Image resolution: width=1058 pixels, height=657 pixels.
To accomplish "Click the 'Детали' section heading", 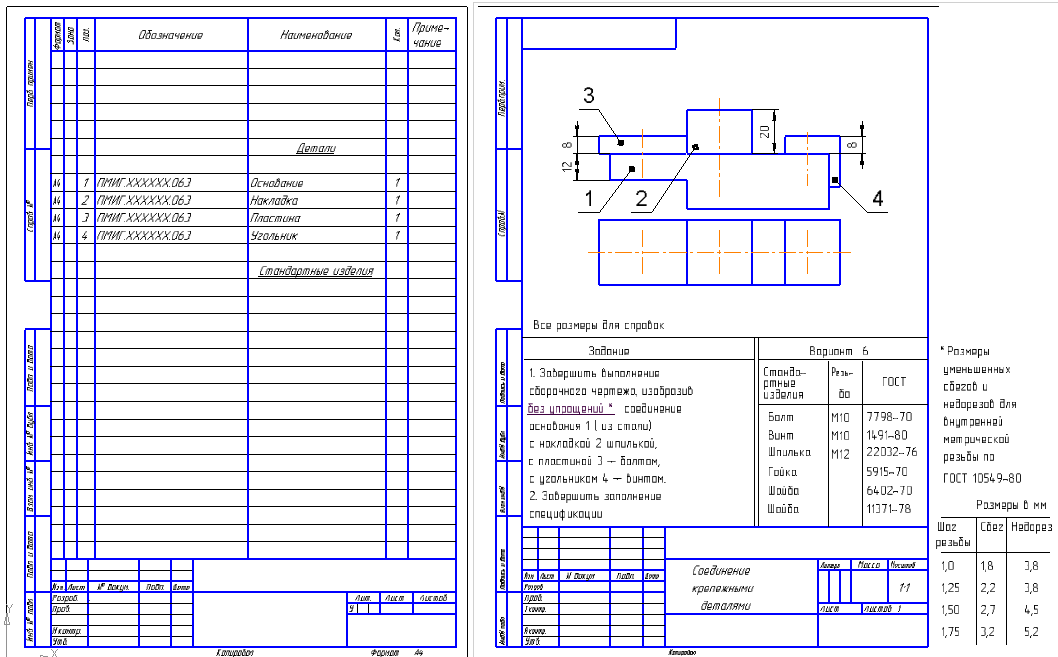I will tap(316, 149).
